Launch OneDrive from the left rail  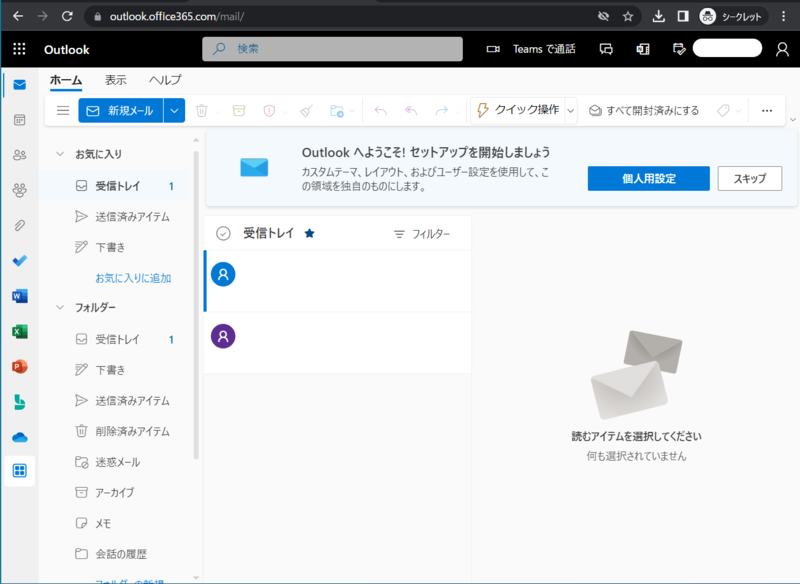(x=19, y=438)
